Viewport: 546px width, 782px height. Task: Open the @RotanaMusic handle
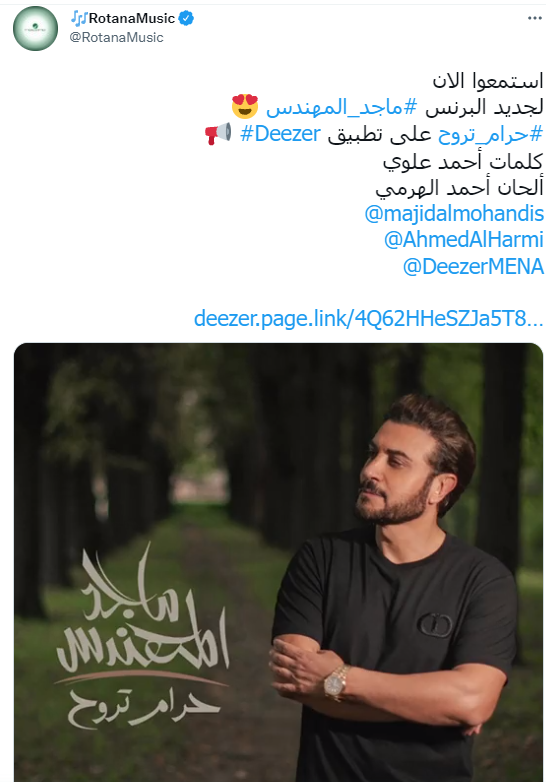[x=116, y=37]
